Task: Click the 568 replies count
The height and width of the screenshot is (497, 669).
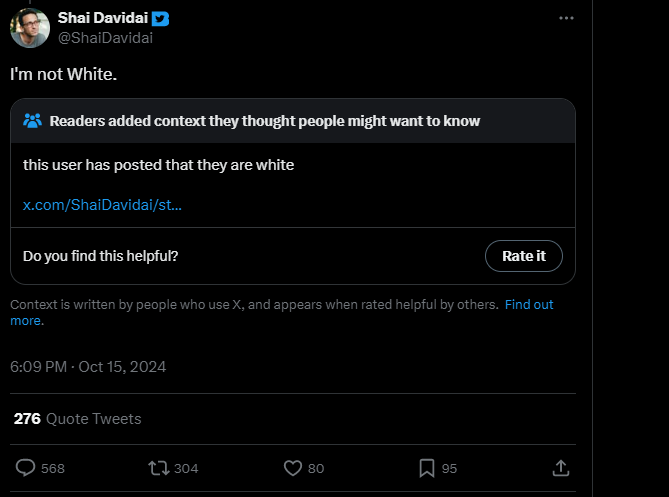Action: click(x=53, y=468)
